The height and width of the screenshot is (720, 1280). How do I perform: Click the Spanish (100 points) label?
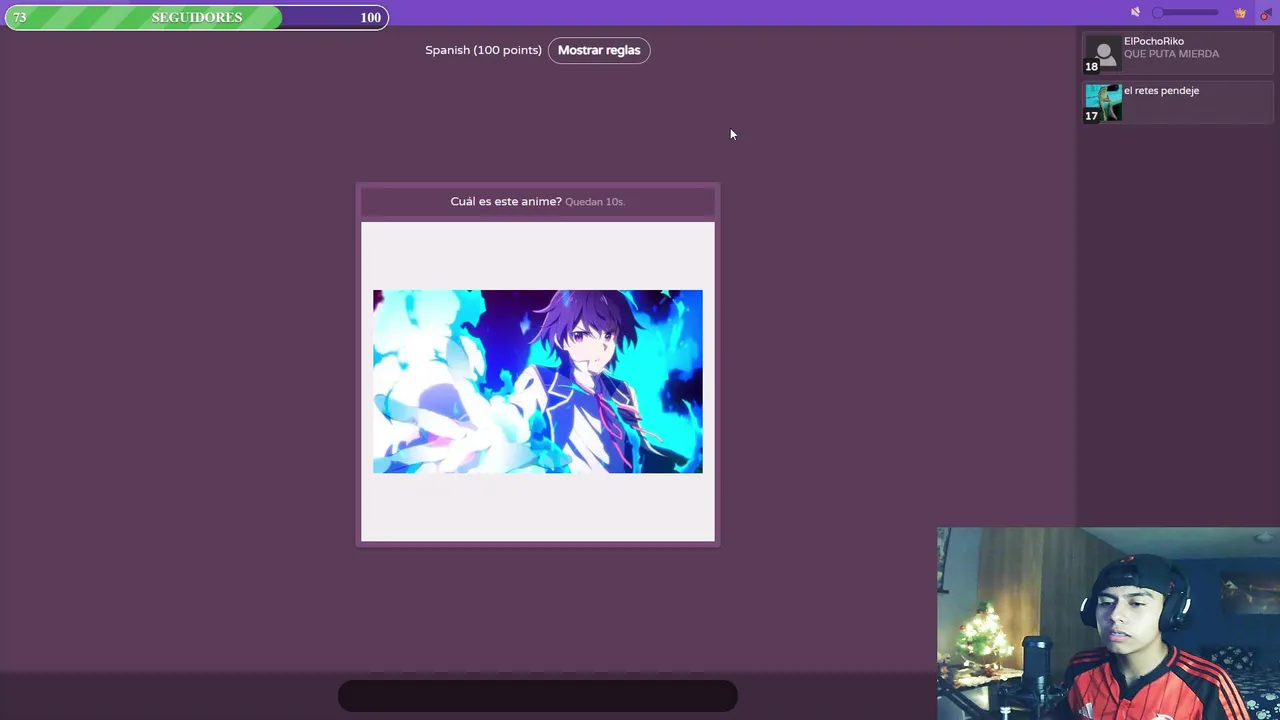[x=483, y=50]
